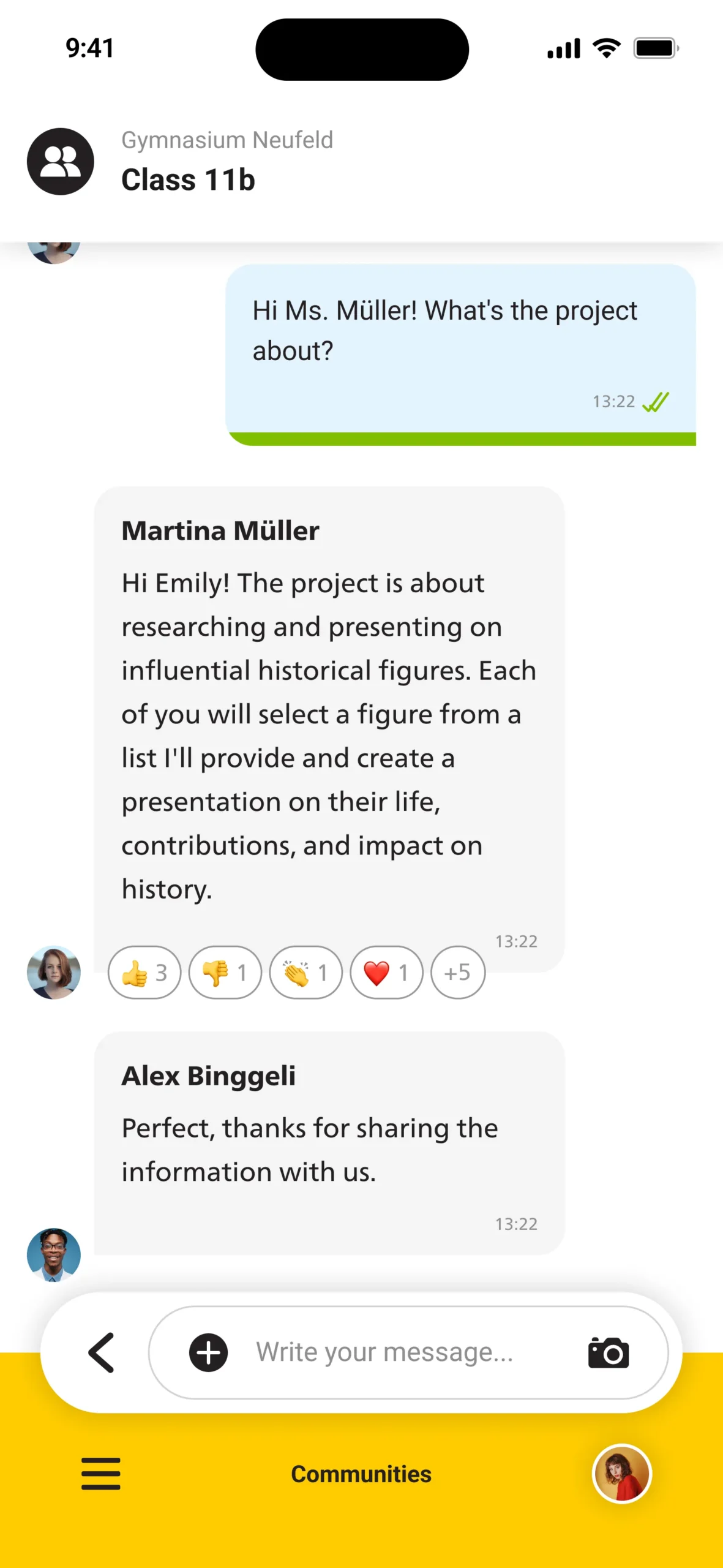Tap the group avatar icon in header
Screen dimensions: 723x1568
coord(60,162)
